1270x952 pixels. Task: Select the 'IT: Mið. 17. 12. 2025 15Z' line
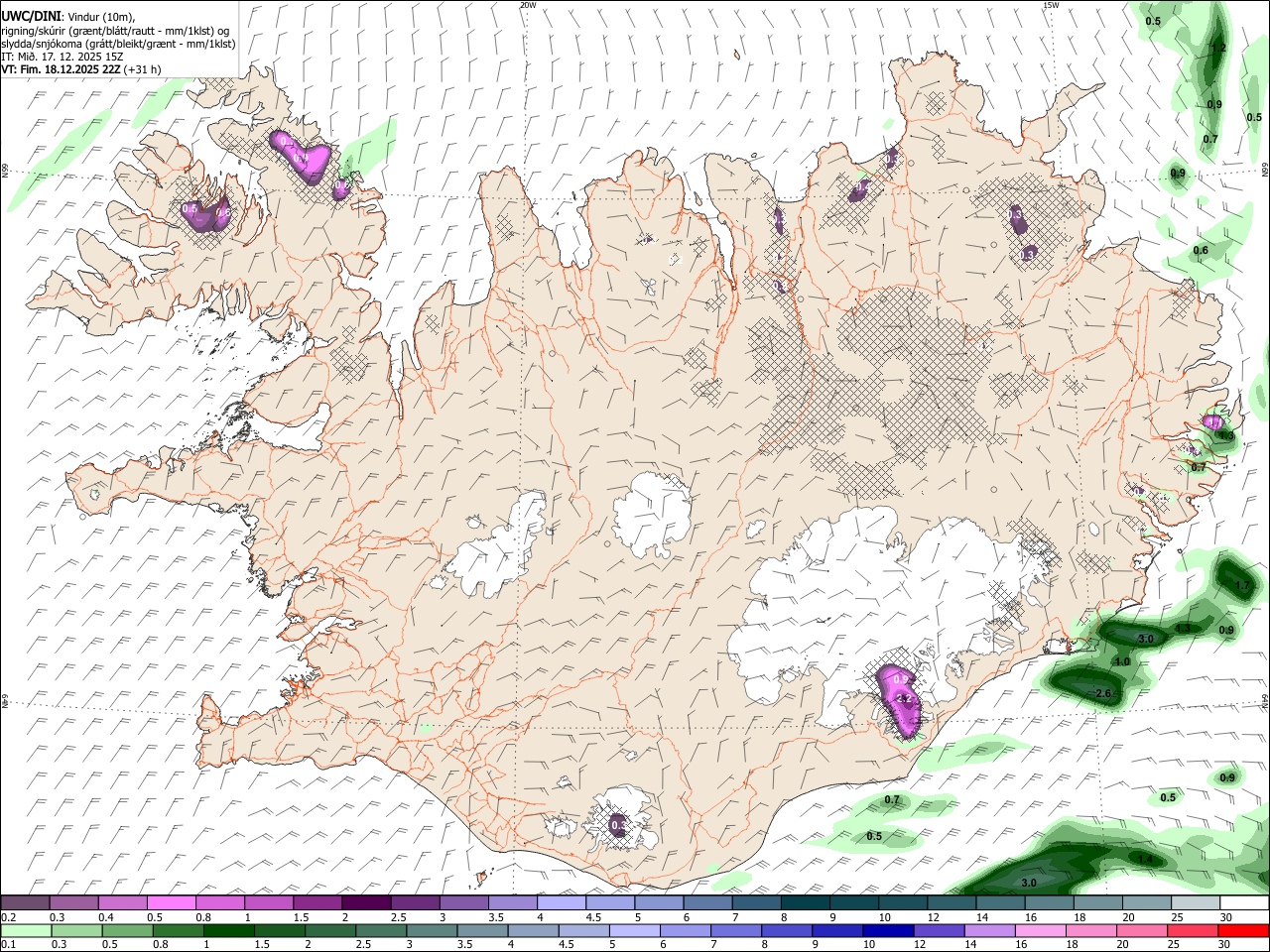[62, 57]
